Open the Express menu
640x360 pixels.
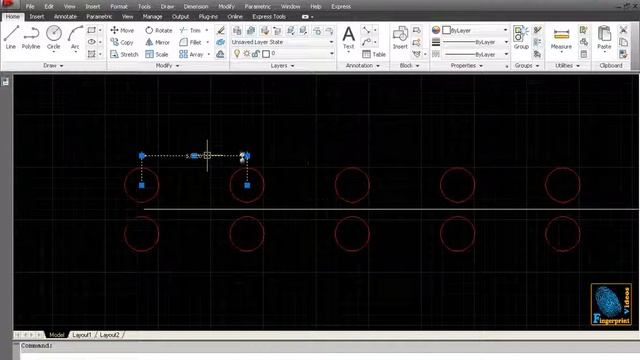coord(341,7)
